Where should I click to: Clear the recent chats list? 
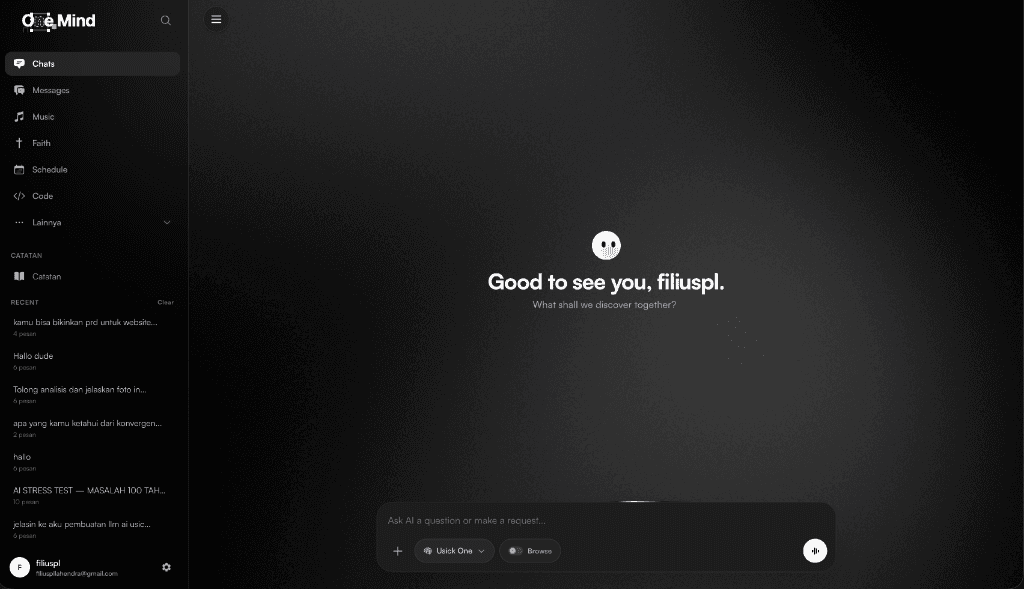(x=165, y=302)
